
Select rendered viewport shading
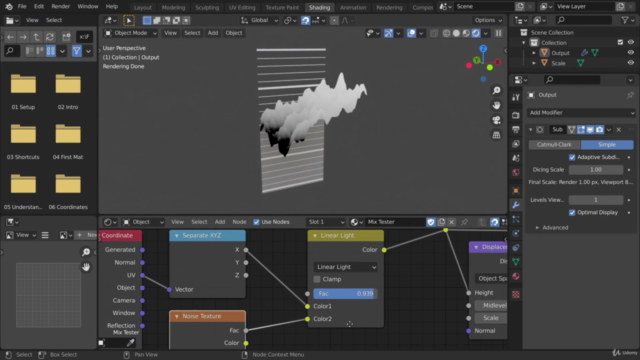click(476, 33)
